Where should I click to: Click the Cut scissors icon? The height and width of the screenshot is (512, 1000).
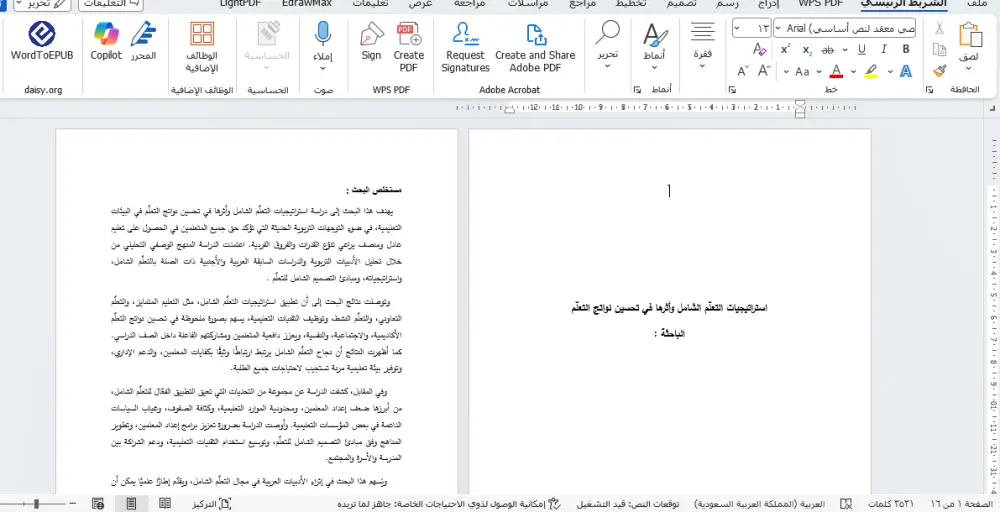click(939, 28)
